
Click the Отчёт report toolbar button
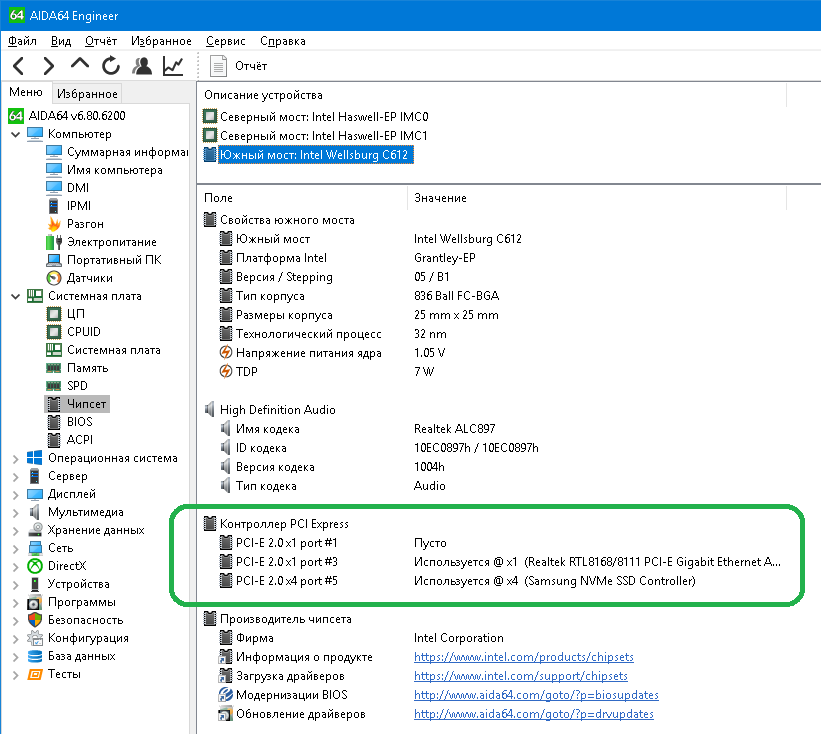(239, 66)
